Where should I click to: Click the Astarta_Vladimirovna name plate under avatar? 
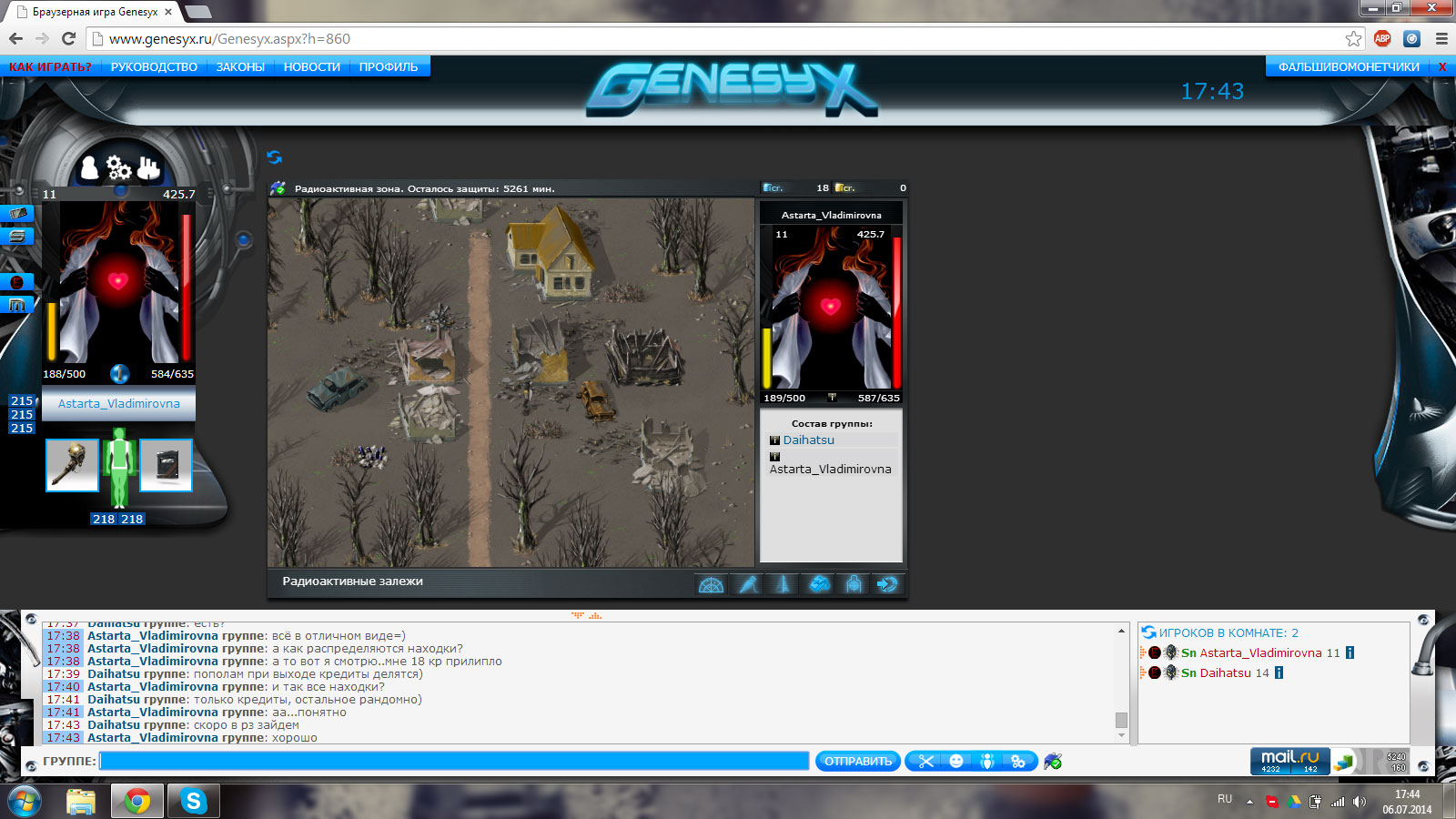(119, 404)
